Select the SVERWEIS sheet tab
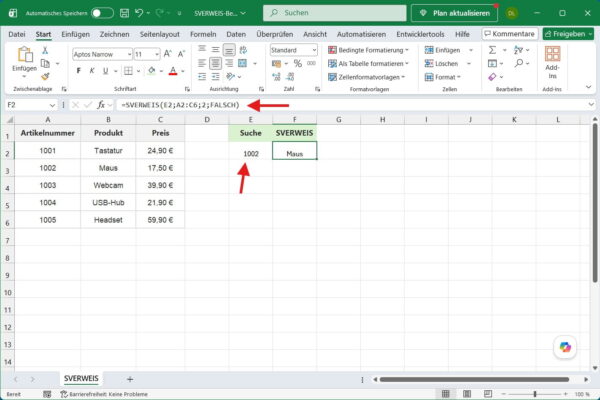This screenshot has height=400, width=600. click(81, 378)
